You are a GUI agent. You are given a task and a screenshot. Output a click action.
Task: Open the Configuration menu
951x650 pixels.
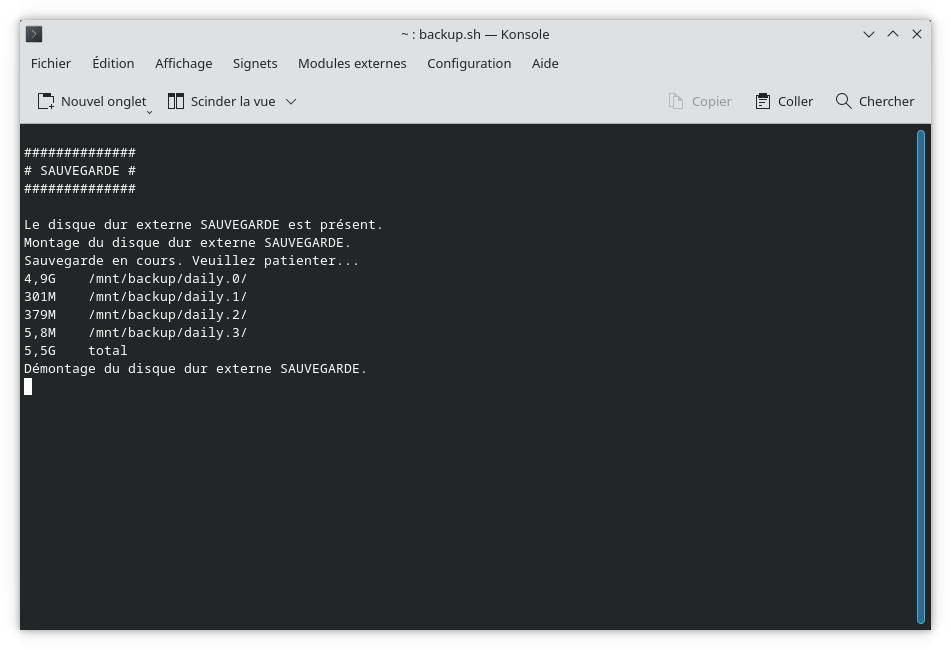coord(469,63)
